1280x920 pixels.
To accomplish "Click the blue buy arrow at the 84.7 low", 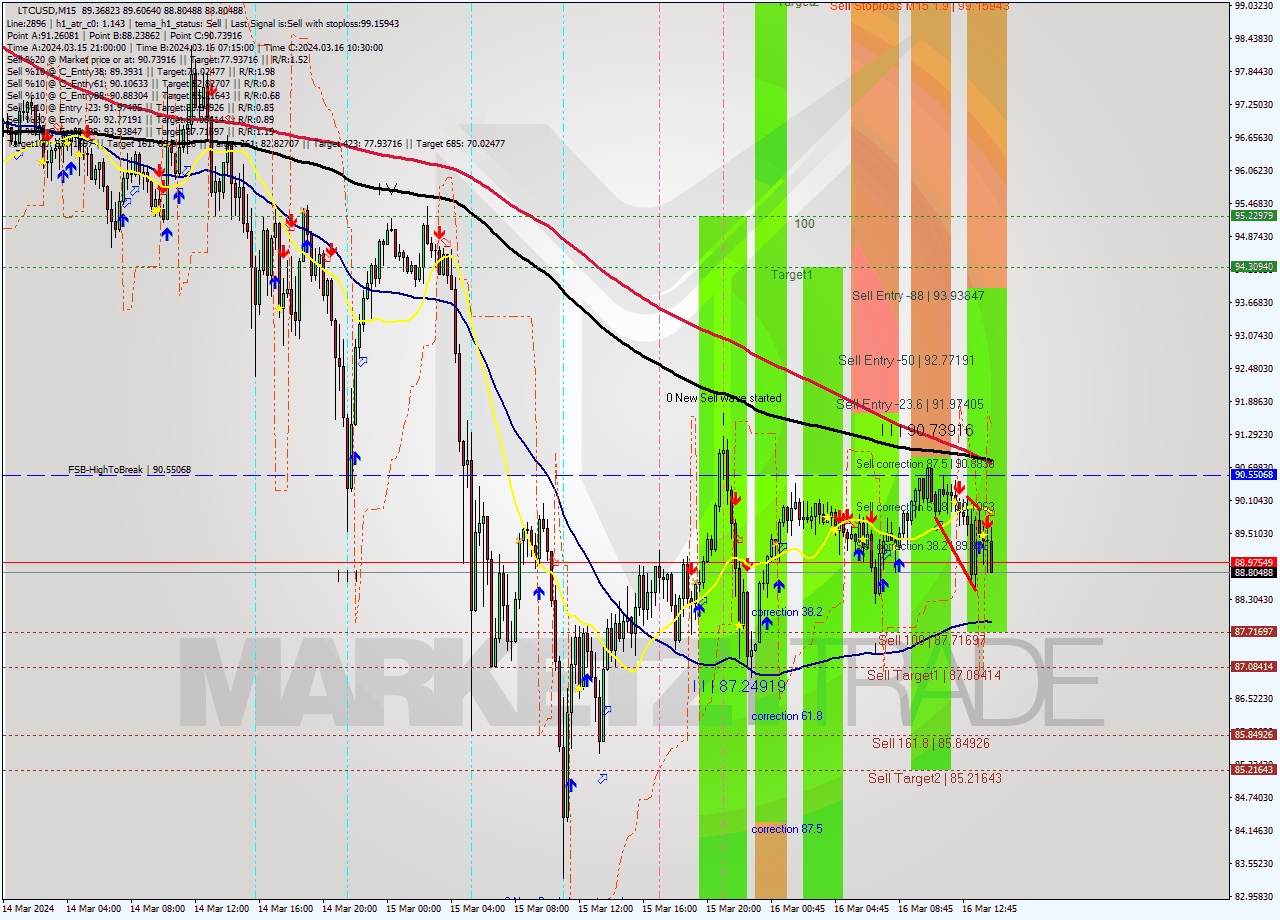I will [569, 785].
